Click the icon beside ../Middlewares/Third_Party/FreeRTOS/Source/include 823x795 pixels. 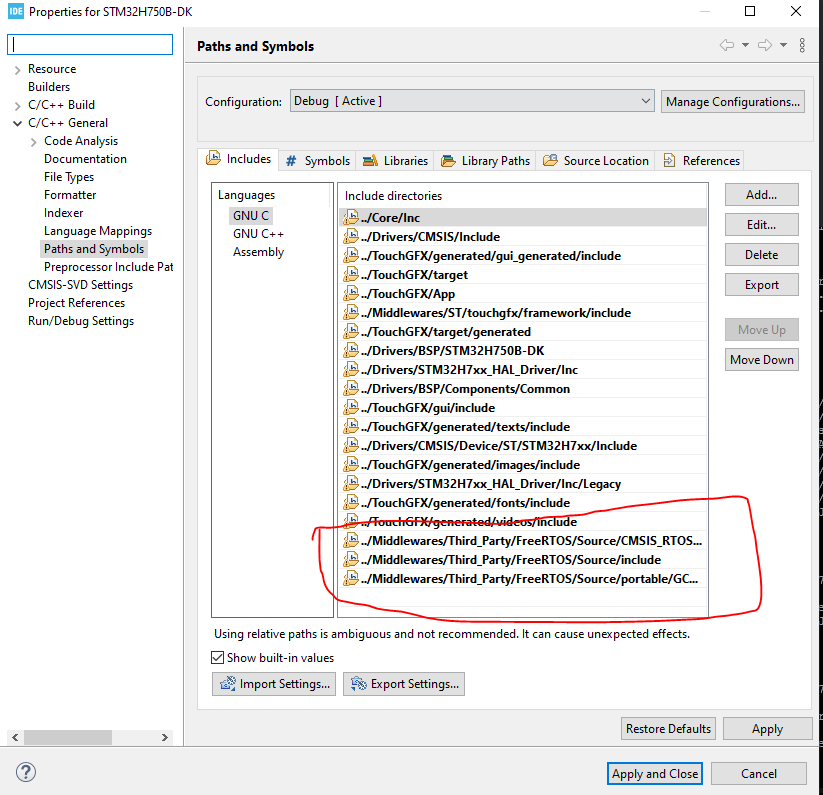coord(351,559)
